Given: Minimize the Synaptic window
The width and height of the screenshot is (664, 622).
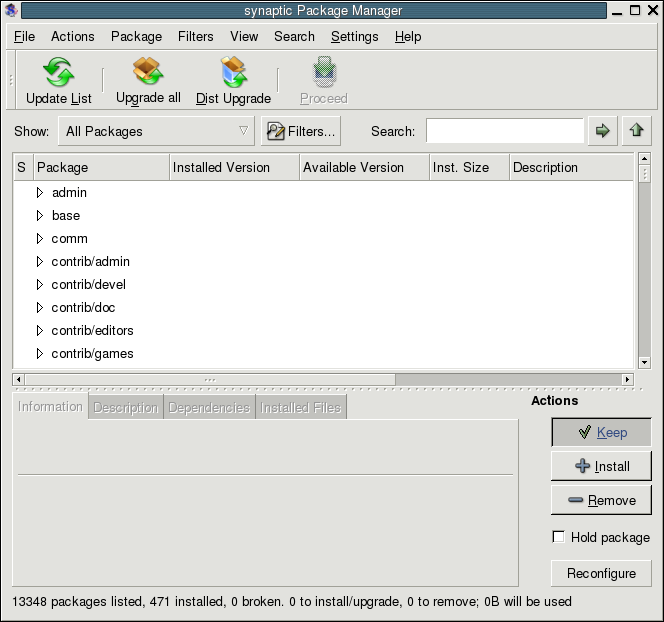Looking at the screenshot, I should (617, 12).
